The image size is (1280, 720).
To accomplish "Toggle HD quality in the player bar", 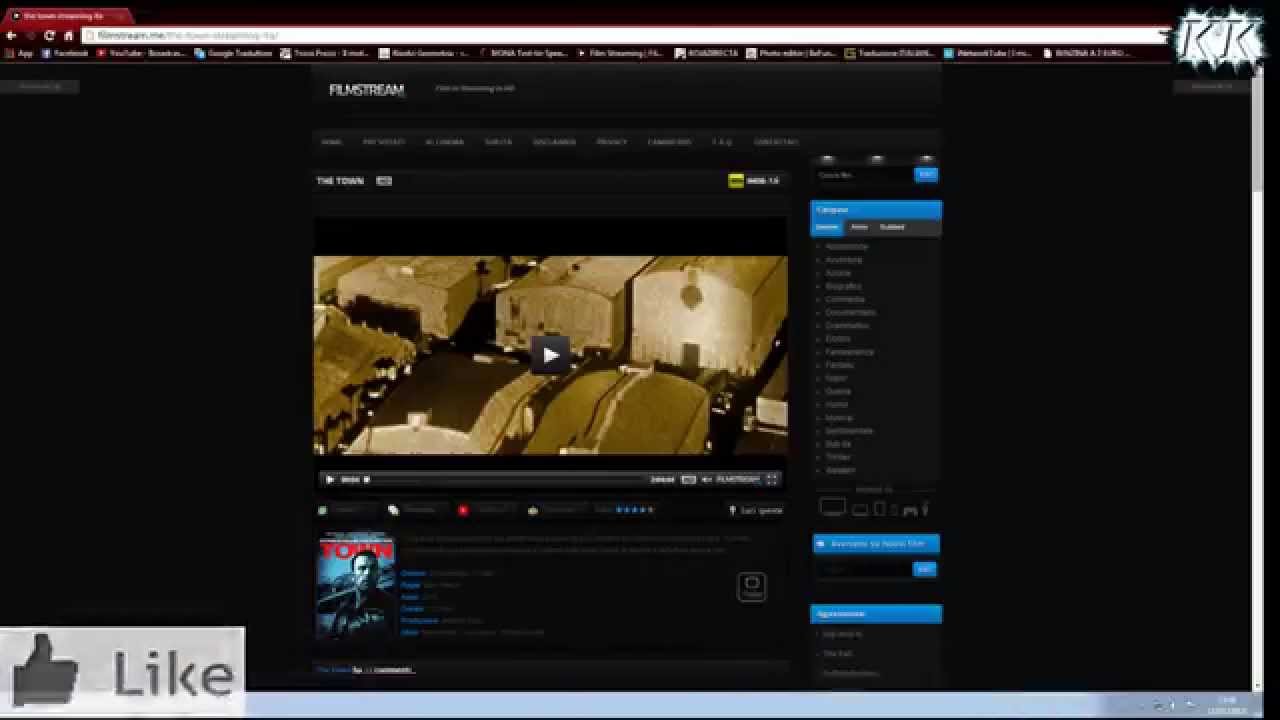I will [x=688, y=480].
